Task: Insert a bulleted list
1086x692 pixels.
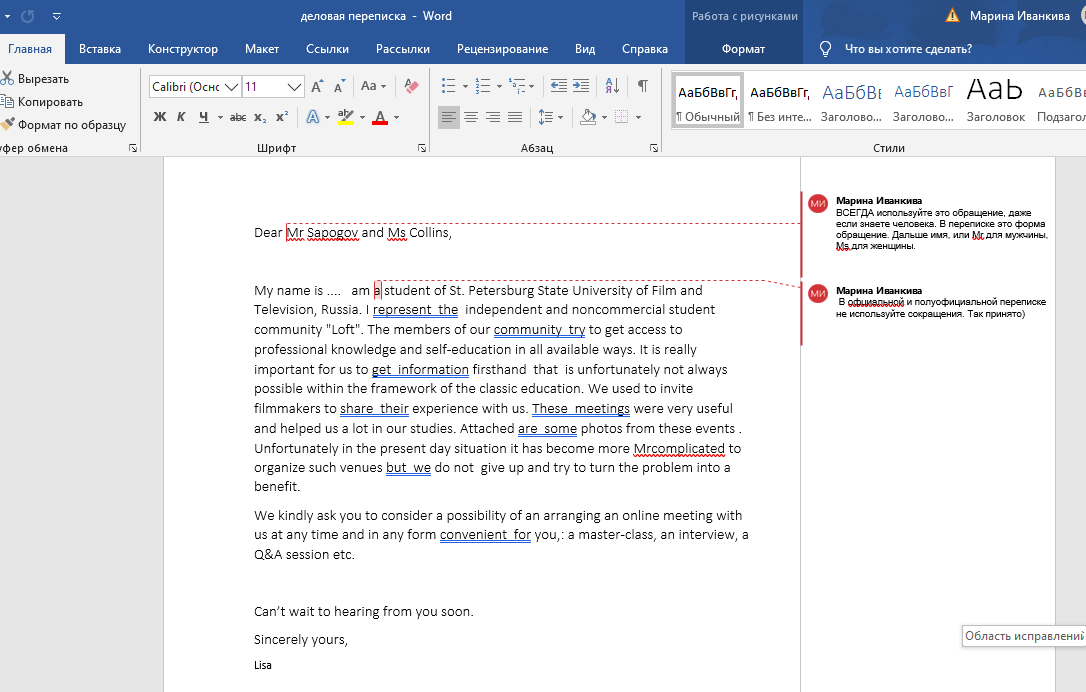Action: click(449, 87)
